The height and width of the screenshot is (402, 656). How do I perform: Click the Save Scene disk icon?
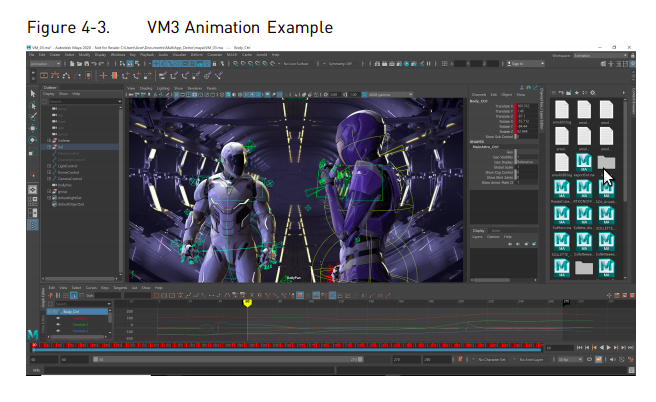[87, 64]
